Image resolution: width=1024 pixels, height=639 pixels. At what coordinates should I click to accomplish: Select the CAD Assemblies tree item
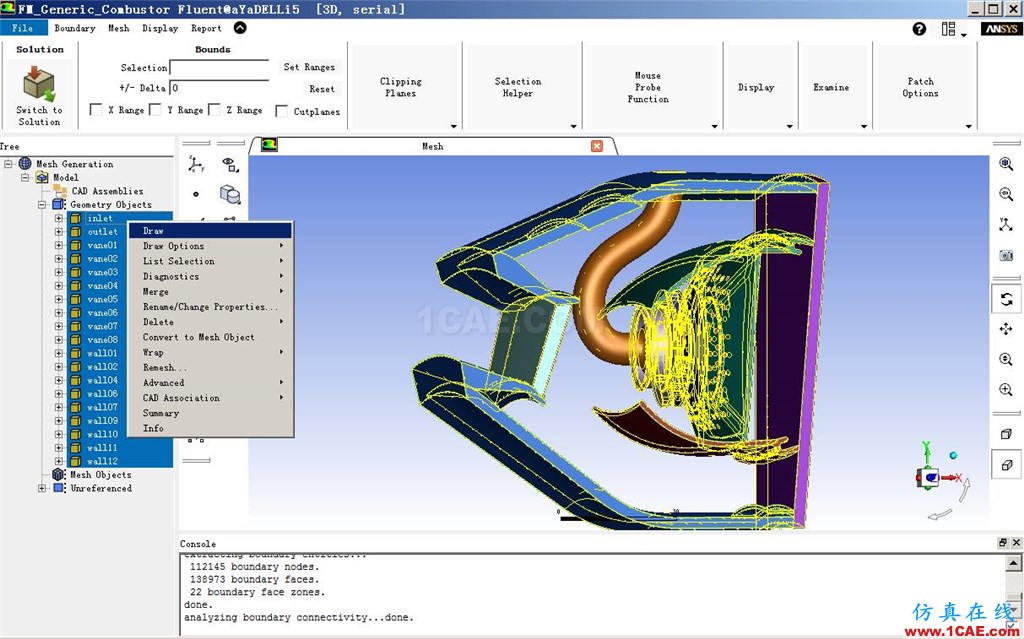(107, 191)
